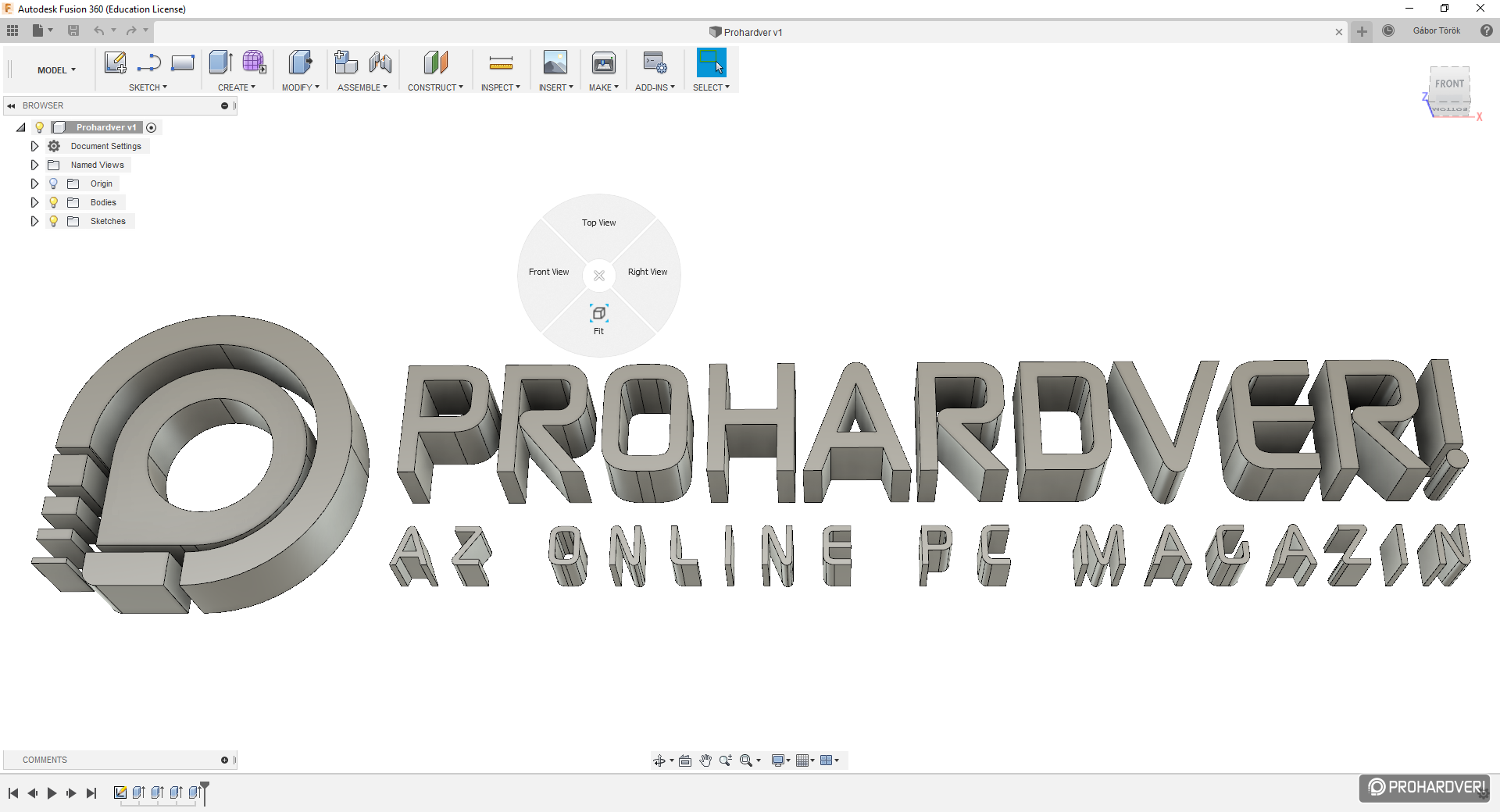Toggle visibility bulb for Sketches folder
This screenshot has height=812, width=1500.
53,221
